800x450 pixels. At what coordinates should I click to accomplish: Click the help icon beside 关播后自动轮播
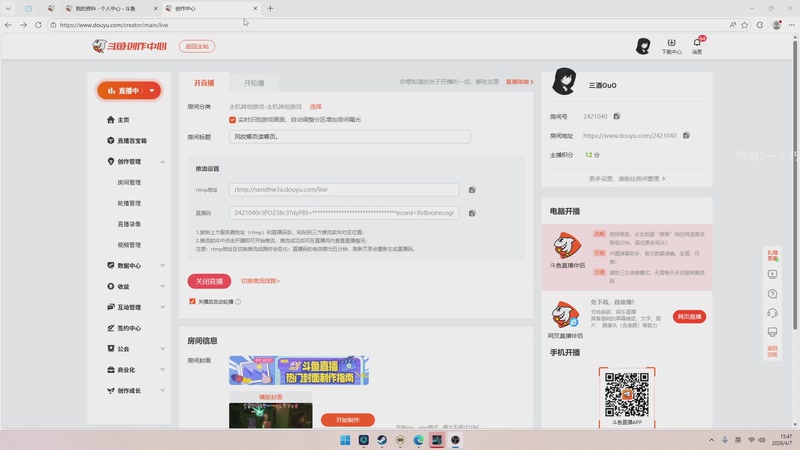click(238, 302)
